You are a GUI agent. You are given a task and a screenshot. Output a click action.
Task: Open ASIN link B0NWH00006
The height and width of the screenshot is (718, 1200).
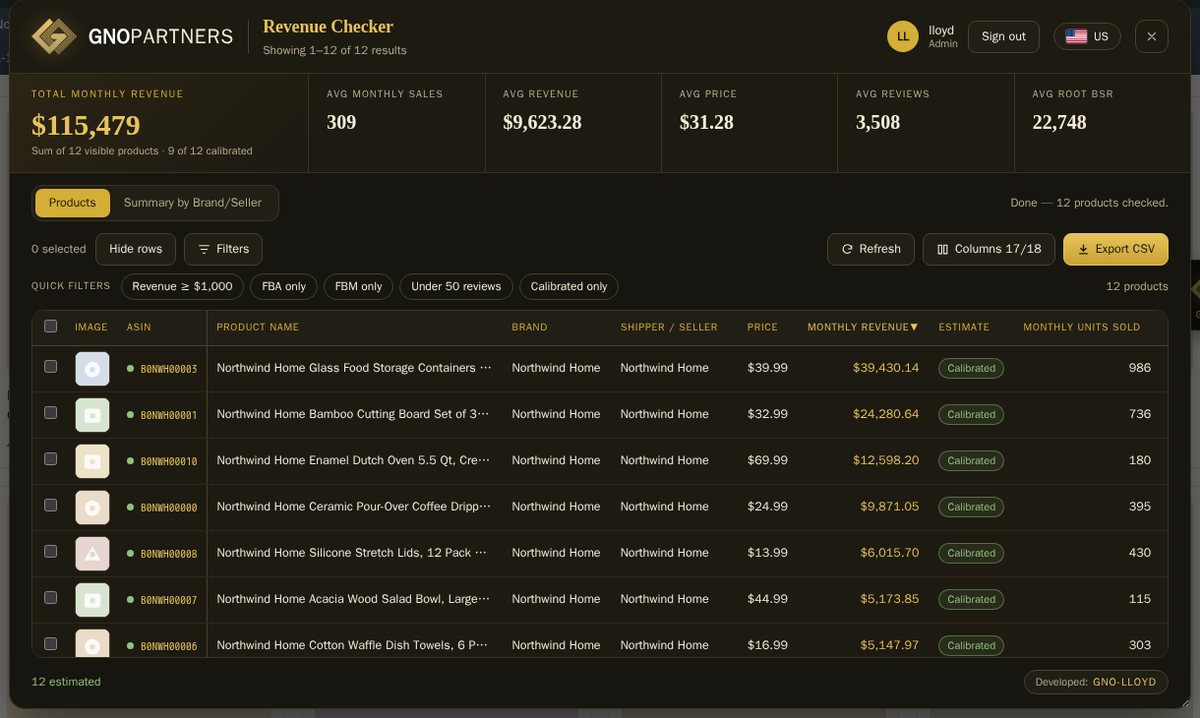168,645
